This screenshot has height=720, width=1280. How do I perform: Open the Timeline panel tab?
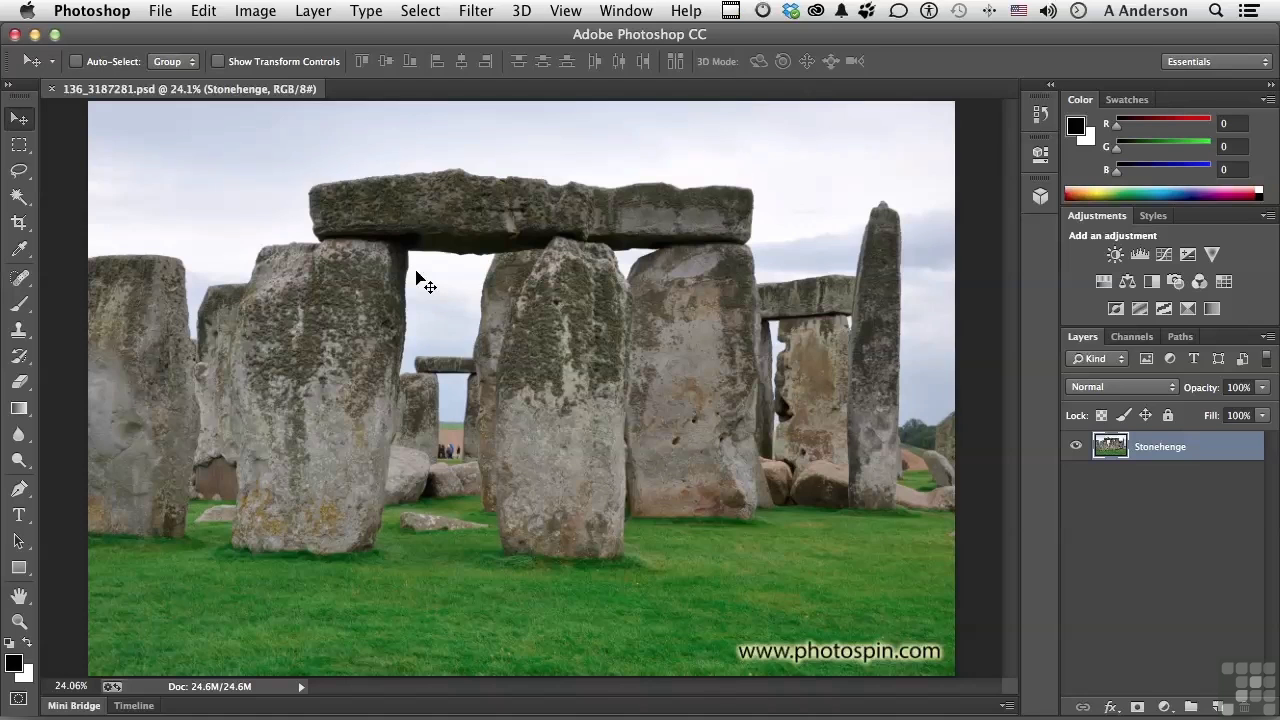pos(133,706)
